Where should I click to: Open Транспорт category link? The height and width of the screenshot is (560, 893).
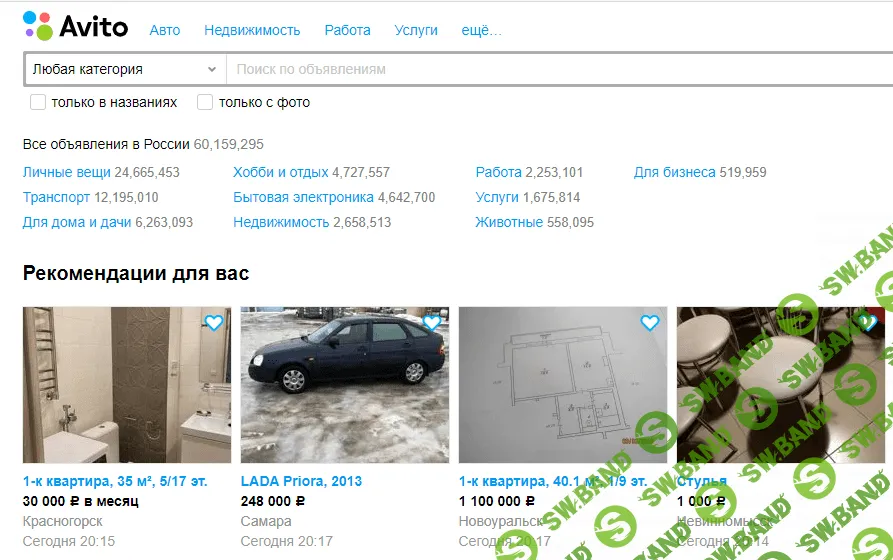56,197
